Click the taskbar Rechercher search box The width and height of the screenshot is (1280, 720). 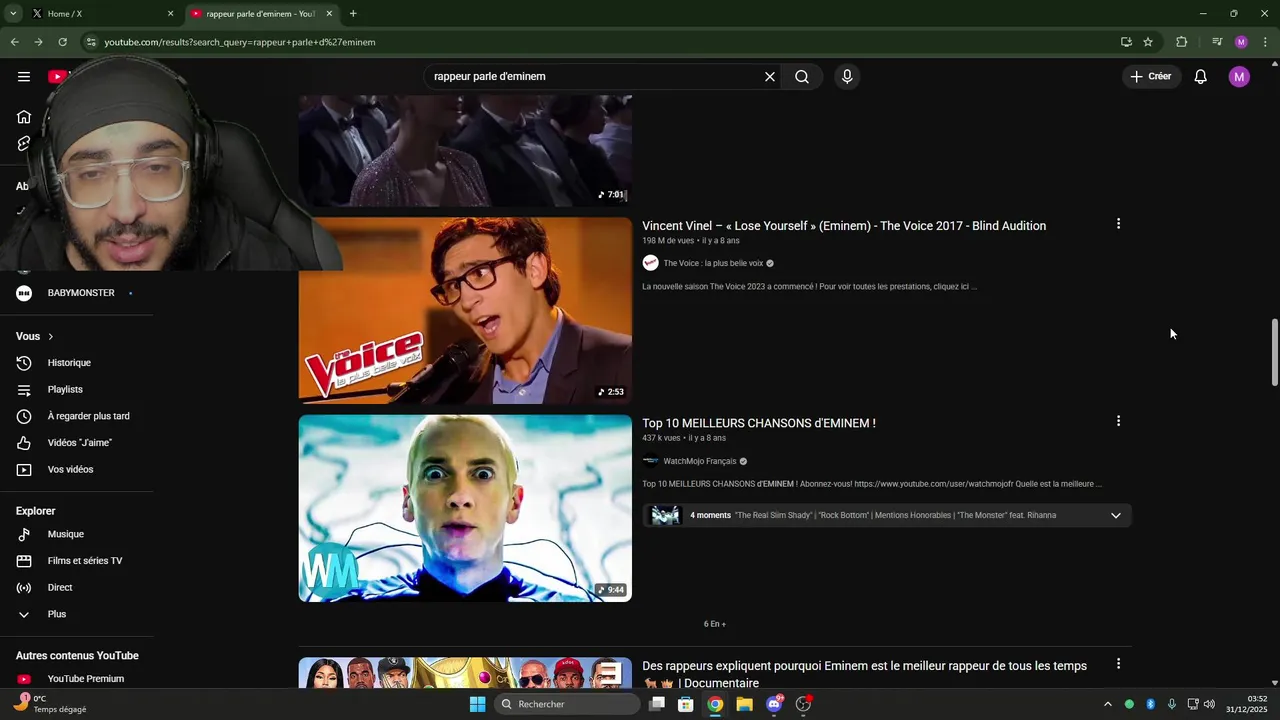(568, 704)
